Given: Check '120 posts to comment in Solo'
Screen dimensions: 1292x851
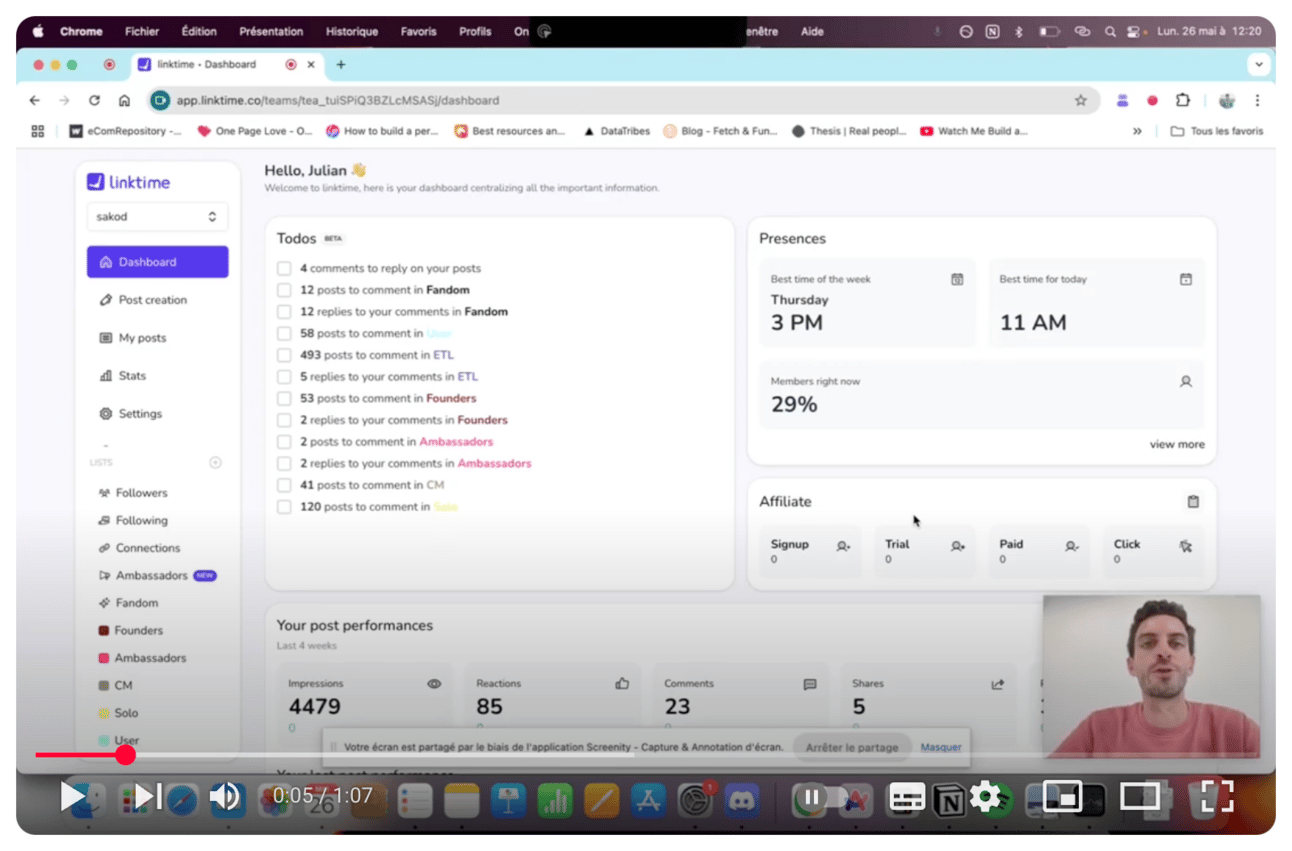Looking at the screenshot, I should (284, 507).
